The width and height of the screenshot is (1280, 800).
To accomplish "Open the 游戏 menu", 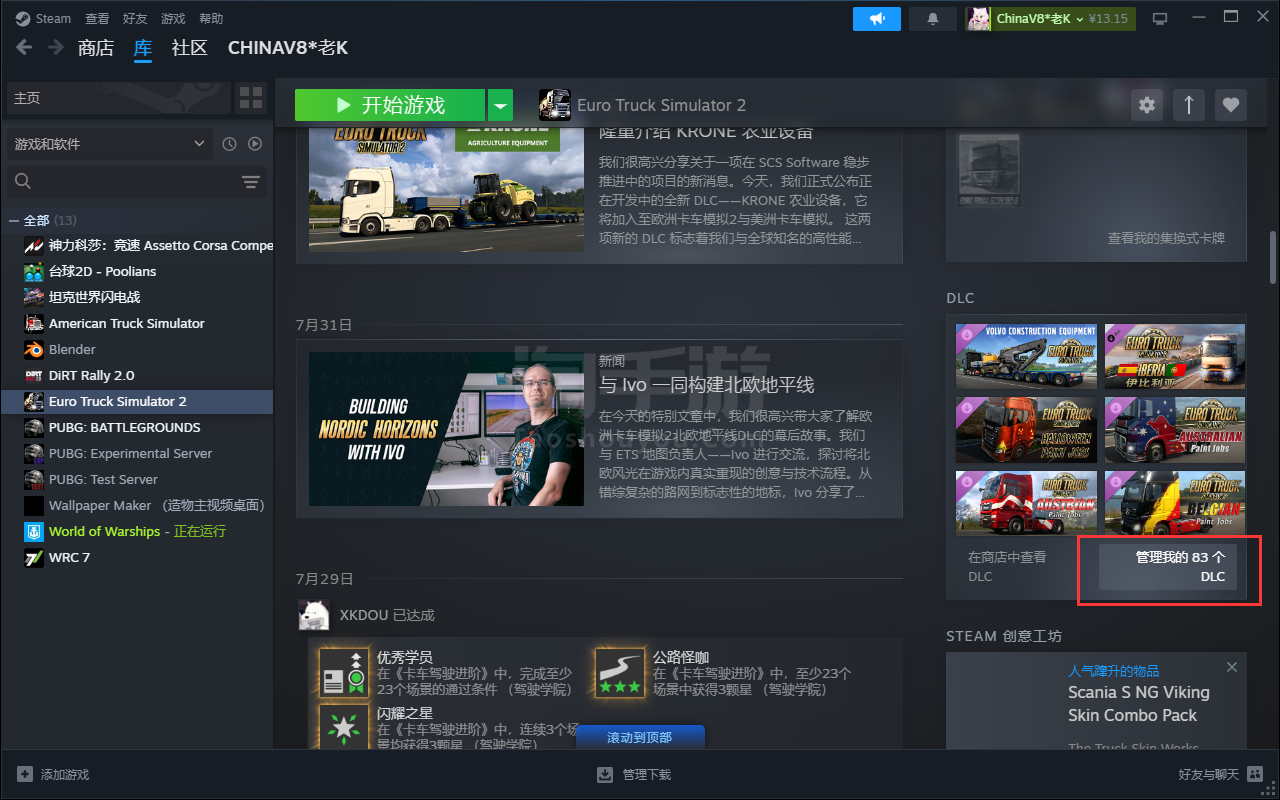I will [173, 18].
